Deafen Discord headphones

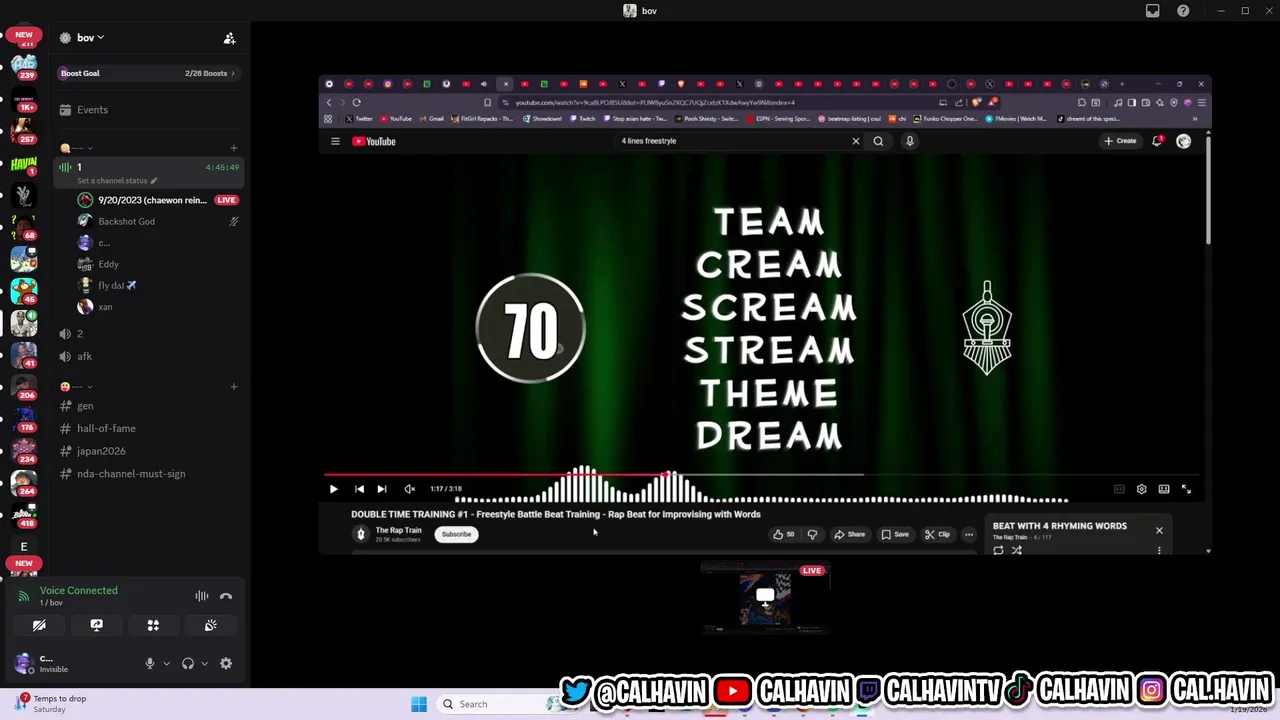(x=187, y=663)
